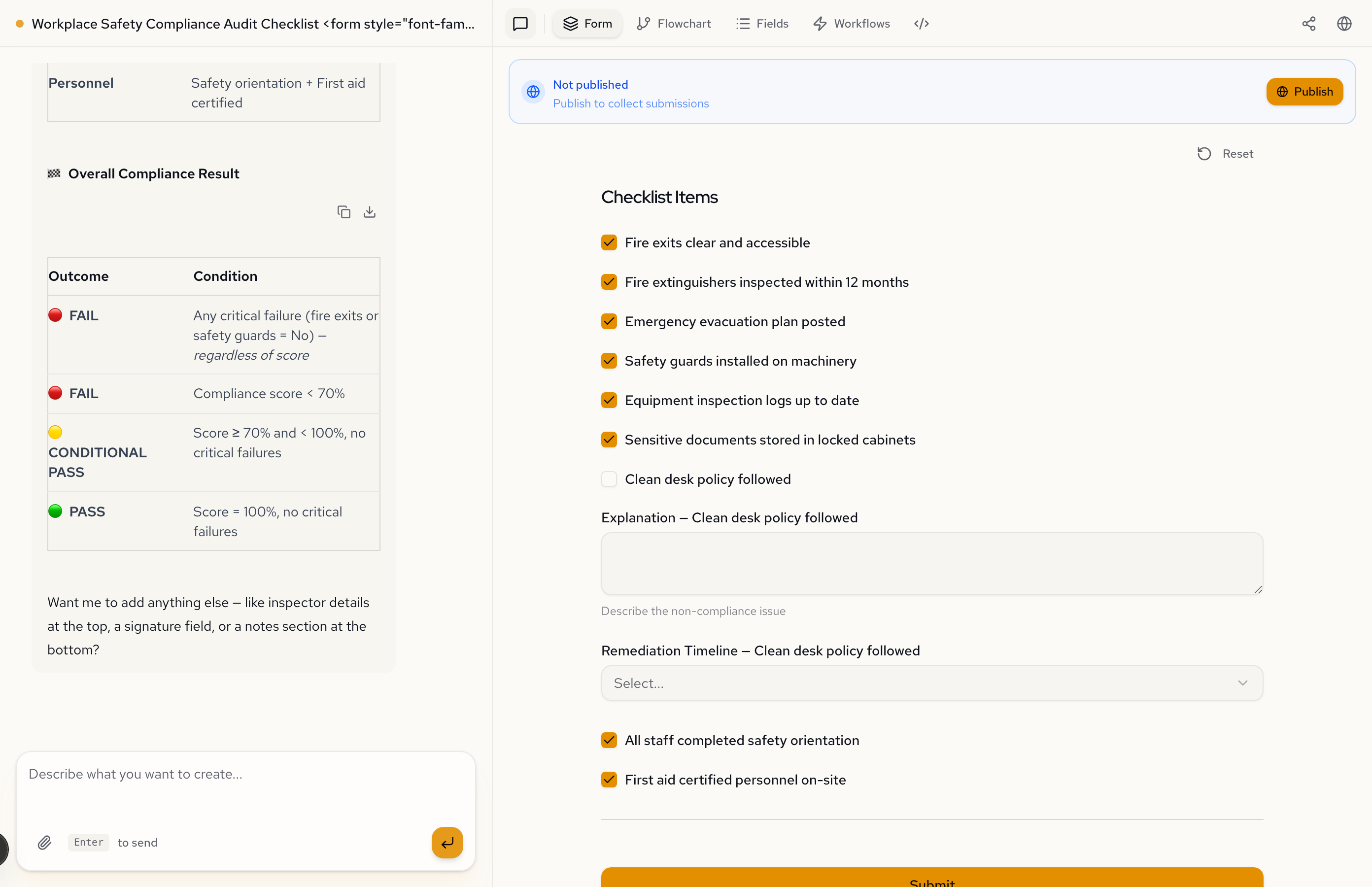Uncheck Fire exits clear and accessible
The image size is (1372, 887).
point(609,242)
